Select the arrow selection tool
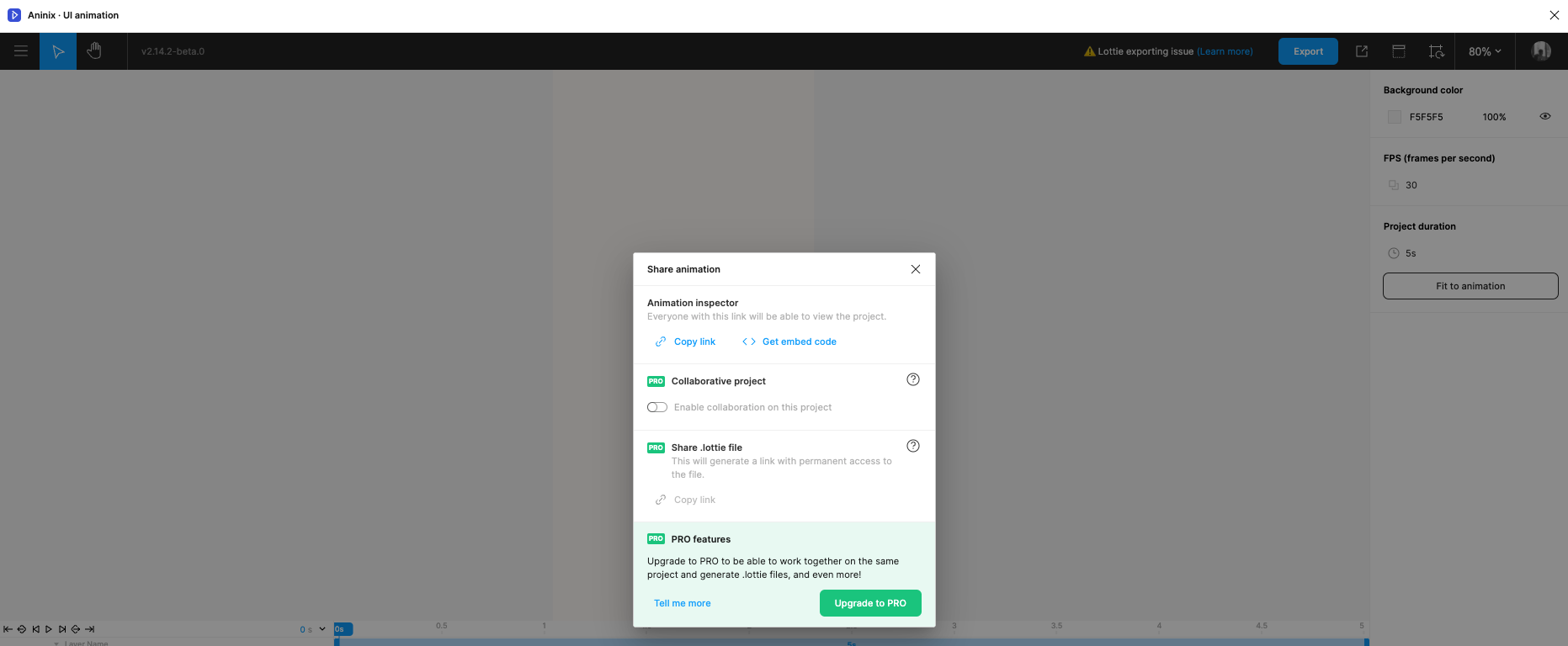The width and height of the screenshot is (1568, 646). coord(58,51)
